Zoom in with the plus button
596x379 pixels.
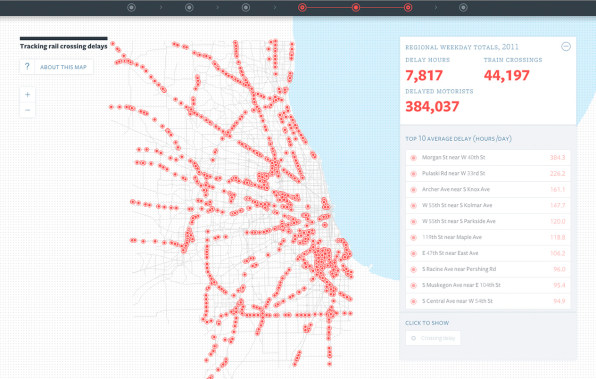(x=27, y=95)
